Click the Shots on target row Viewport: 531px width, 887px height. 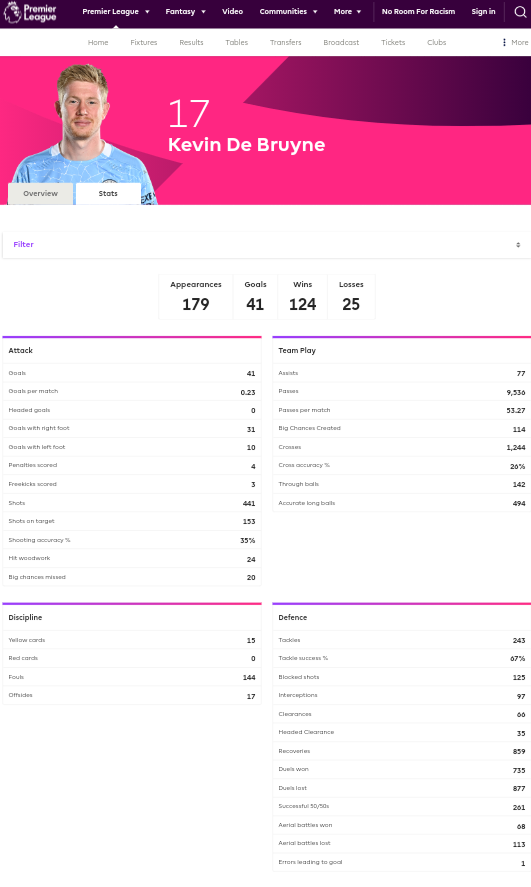(132, 522)
